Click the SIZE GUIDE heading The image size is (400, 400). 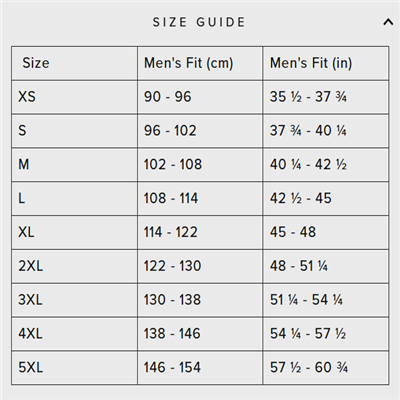click(x=199, y=22)
